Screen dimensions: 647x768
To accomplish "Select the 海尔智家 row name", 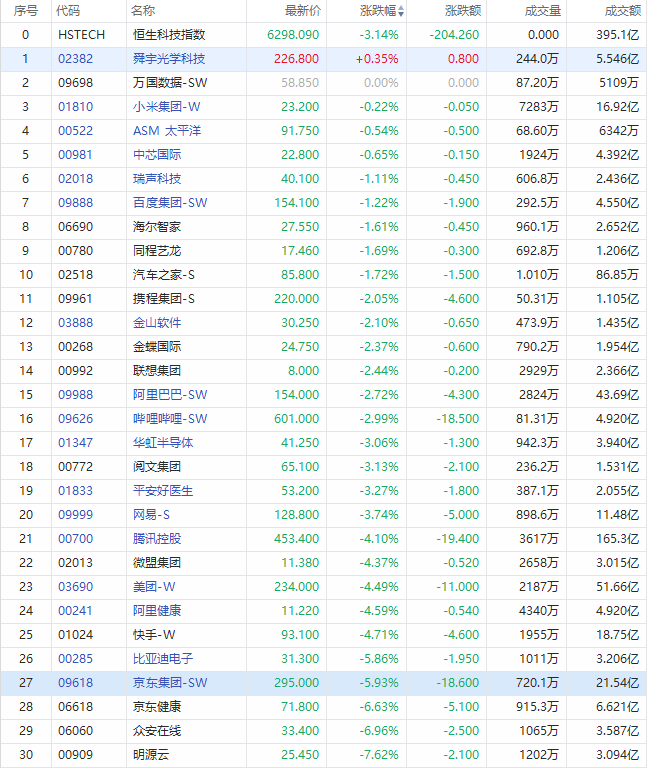I will coord(157,227).
